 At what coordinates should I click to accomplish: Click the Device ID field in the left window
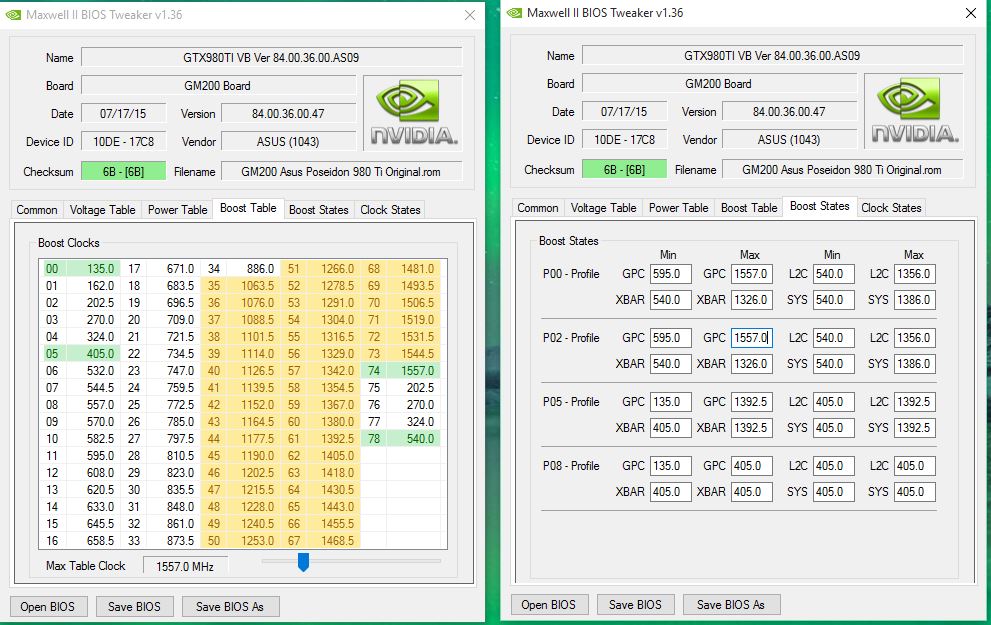pos(124,142)
